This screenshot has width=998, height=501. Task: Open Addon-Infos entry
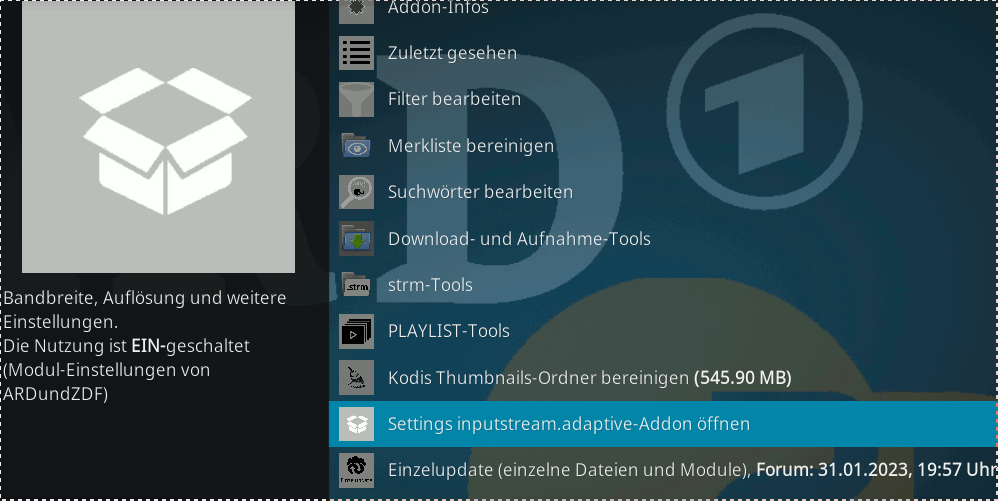click(x=663, y=11)
